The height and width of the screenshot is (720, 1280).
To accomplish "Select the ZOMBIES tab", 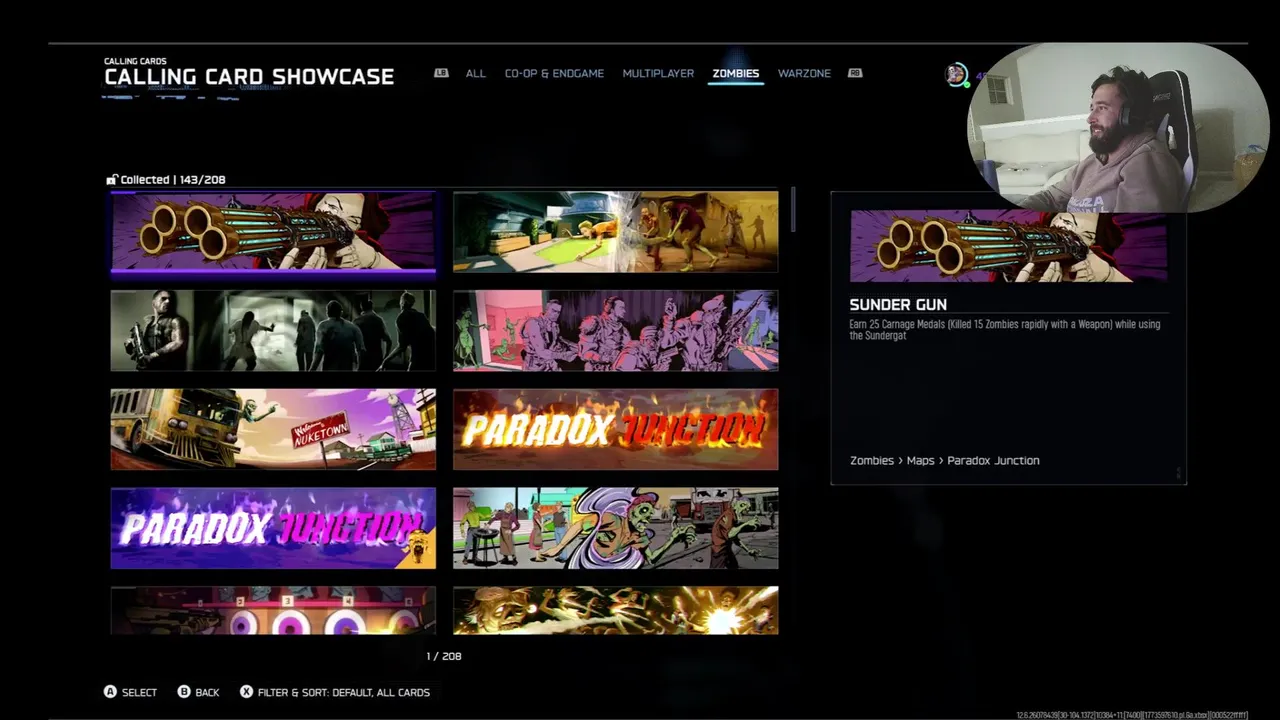I will tap(735, 73).
